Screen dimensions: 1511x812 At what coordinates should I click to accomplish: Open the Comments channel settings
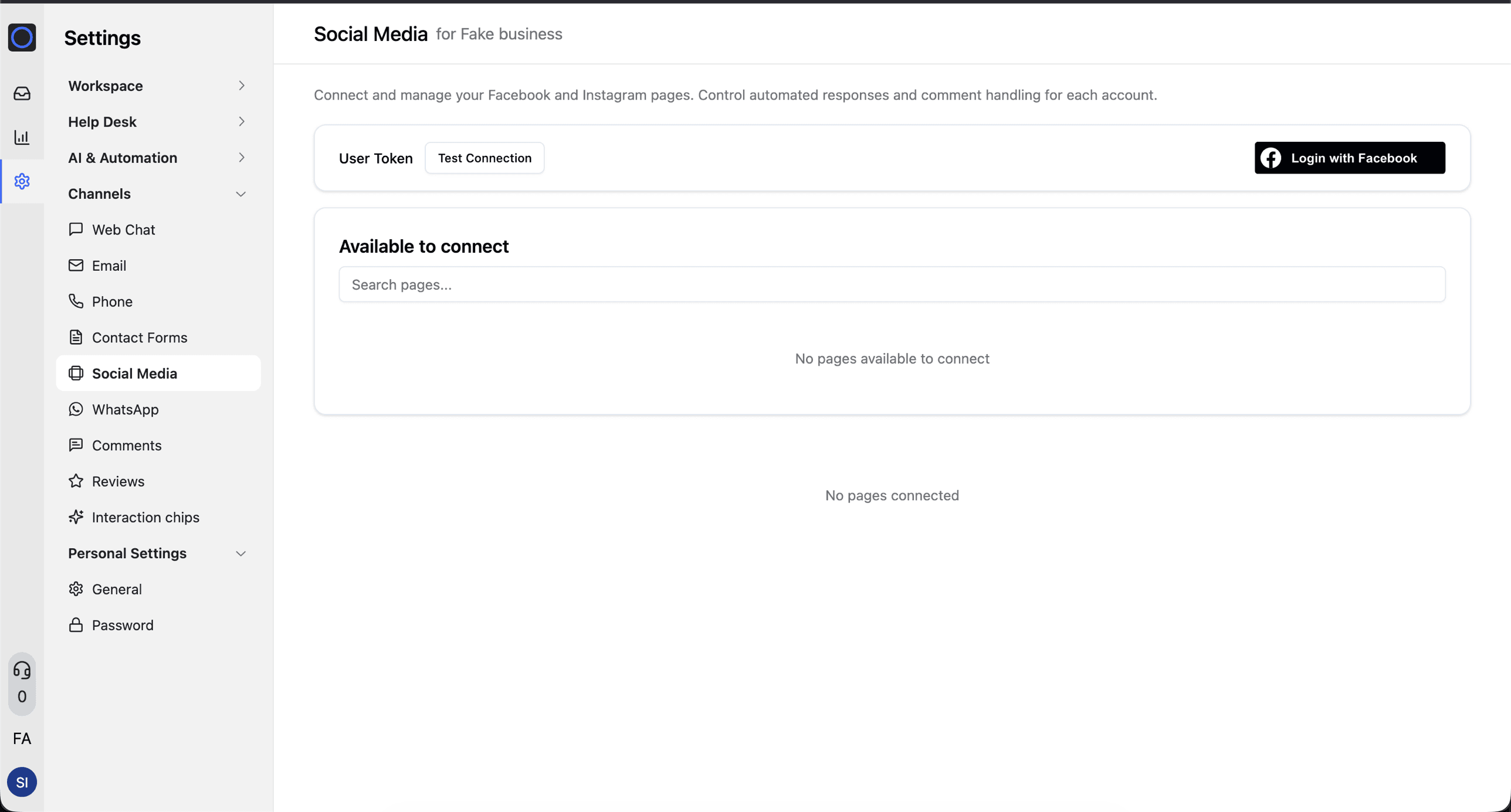point(127,445)
